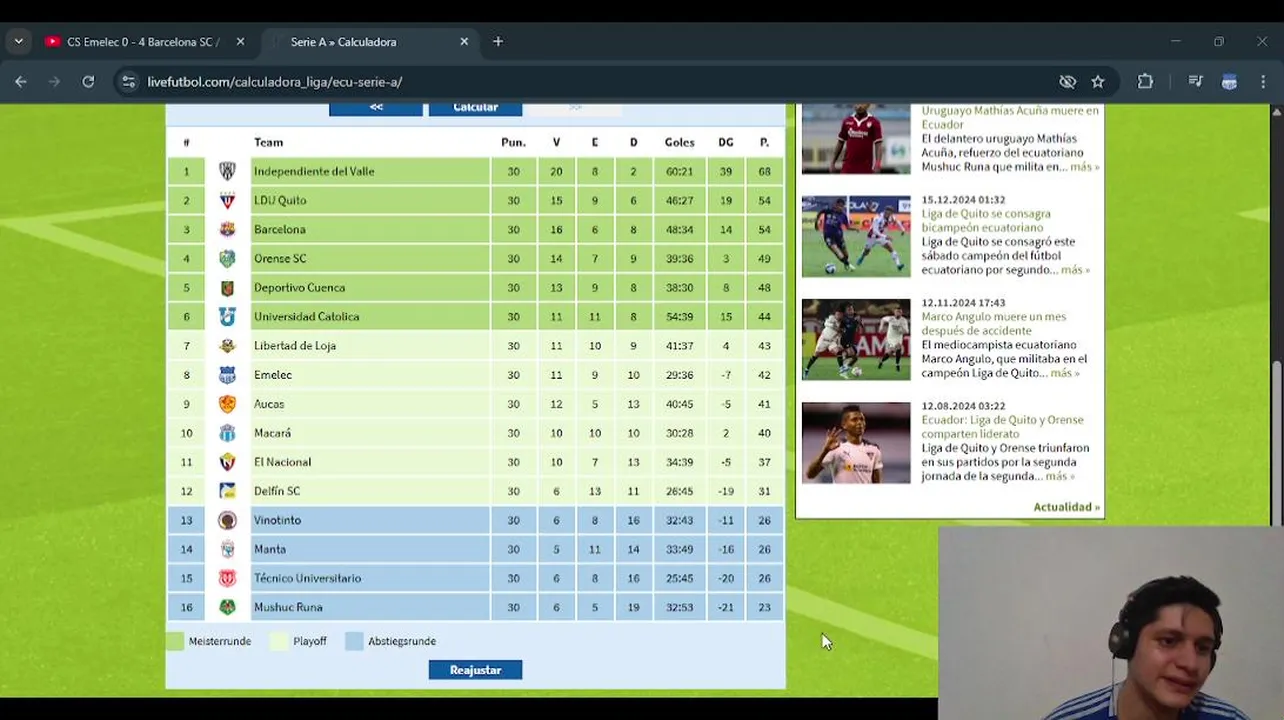Open thumbnail of Liga de Quito bicampeón article
The image size is (1284, 720).
pyautogui.click(x=856, y=237)
